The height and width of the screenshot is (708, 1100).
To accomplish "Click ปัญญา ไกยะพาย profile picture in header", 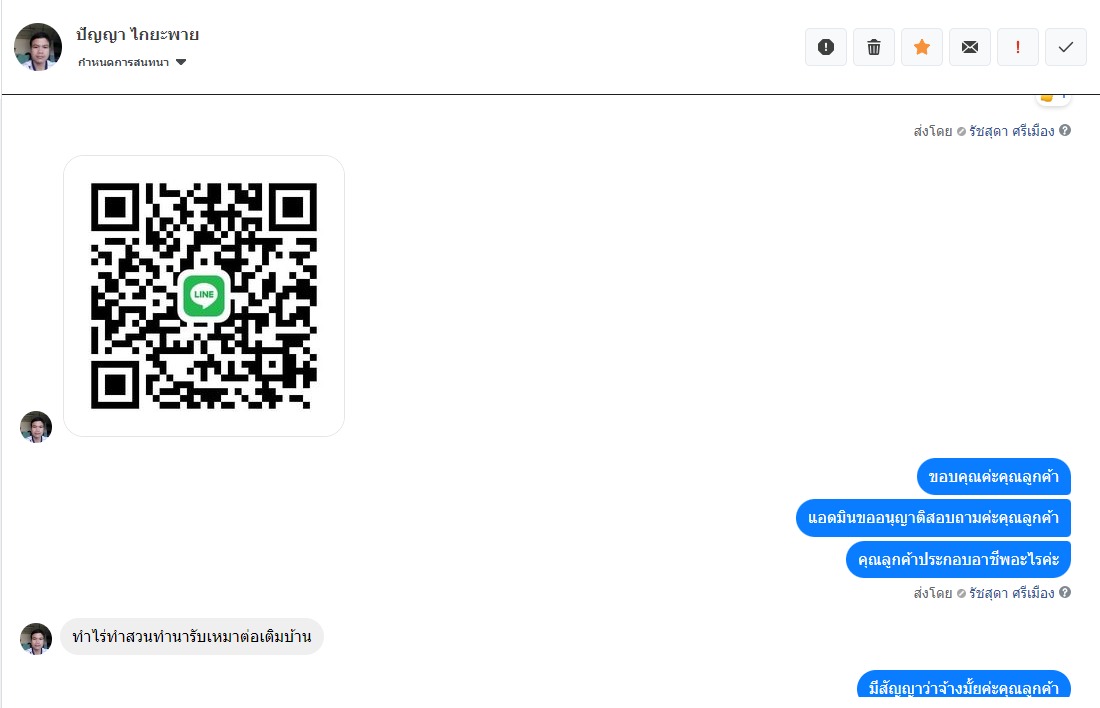I will (x=38, y=47).
